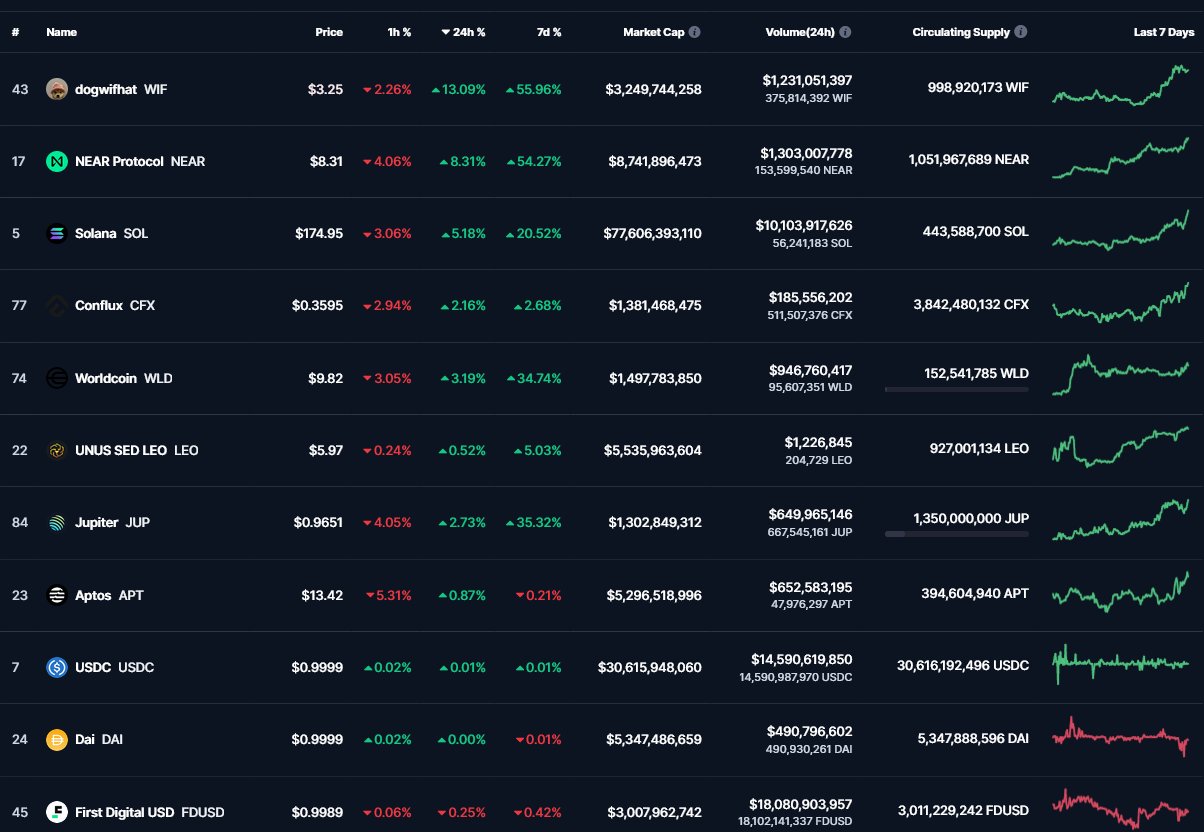The image size is (1204, 832).
Task: Click NEAR Protocol price $8.31
Action: tap(326, 161)
